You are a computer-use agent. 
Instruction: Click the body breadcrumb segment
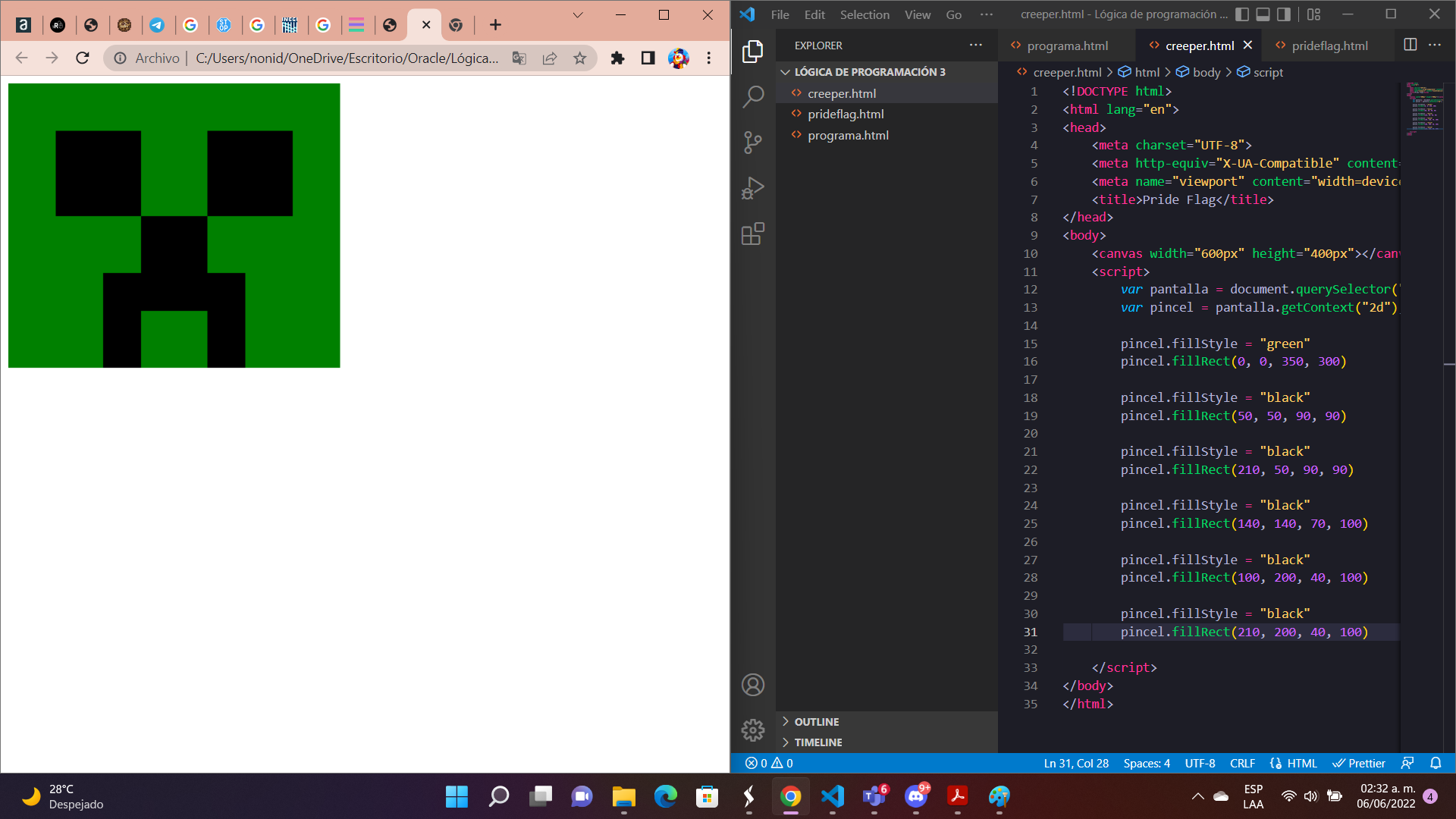click(x=1198, y=72)
